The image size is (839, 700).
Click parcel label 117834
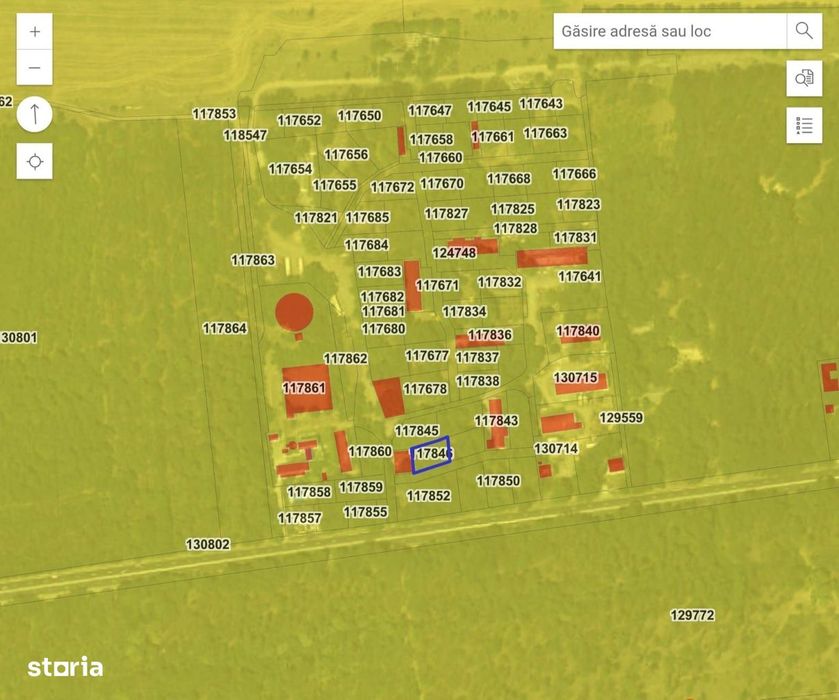464,311
